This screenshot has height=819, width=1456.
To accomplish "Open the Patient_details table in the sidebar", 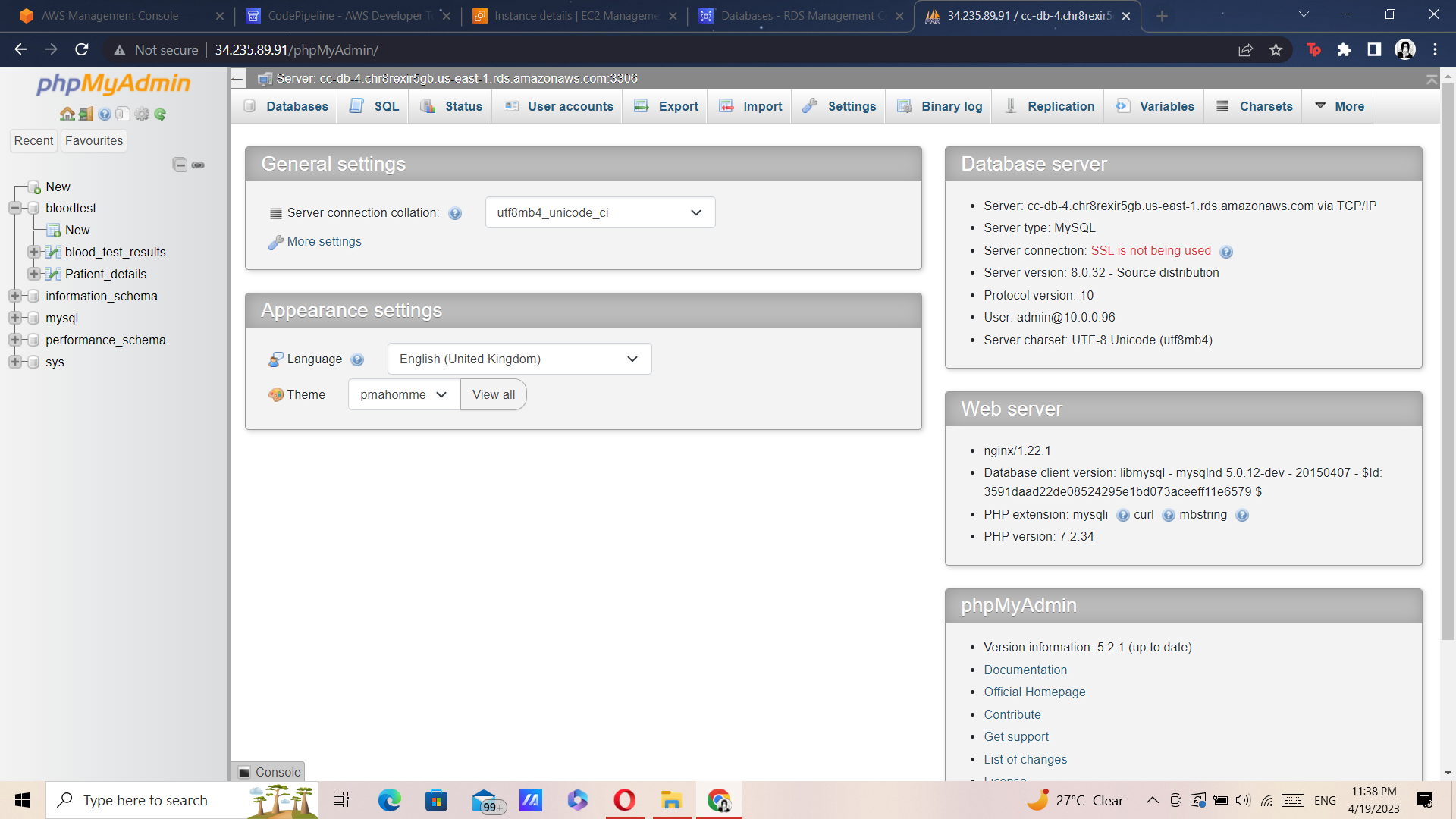I will tap(107, 274).
